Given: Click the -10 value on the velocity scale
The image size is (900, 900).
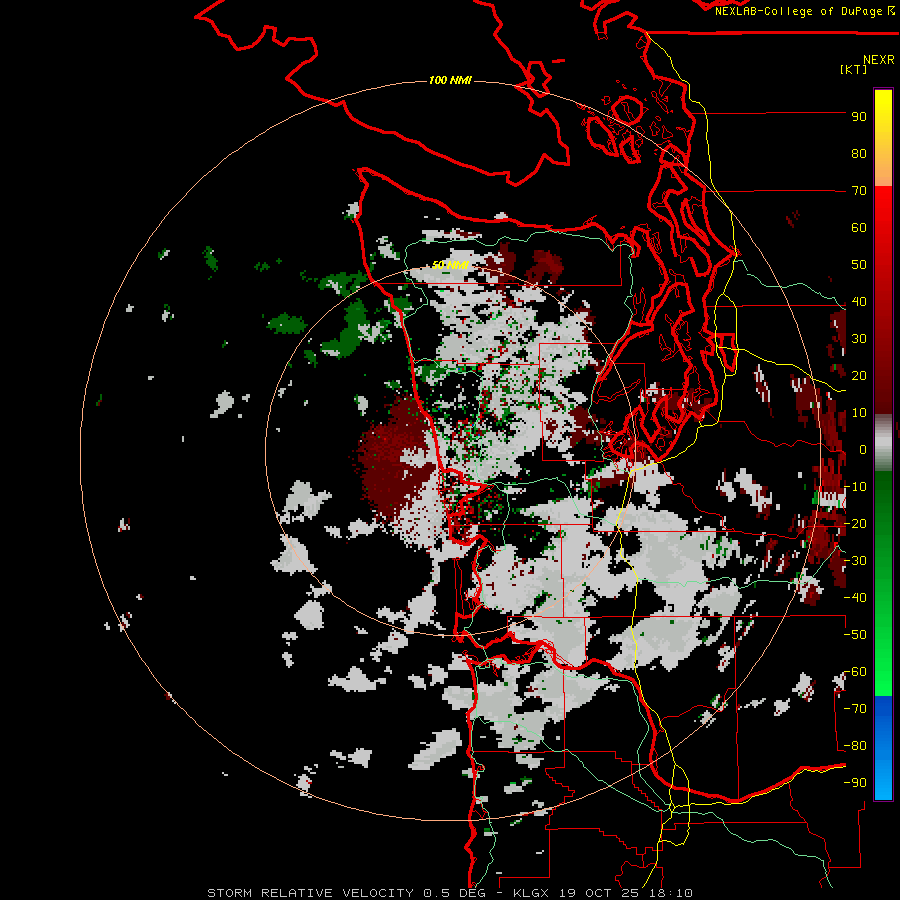Looking at the screenshot, I should tap(855, 487).
